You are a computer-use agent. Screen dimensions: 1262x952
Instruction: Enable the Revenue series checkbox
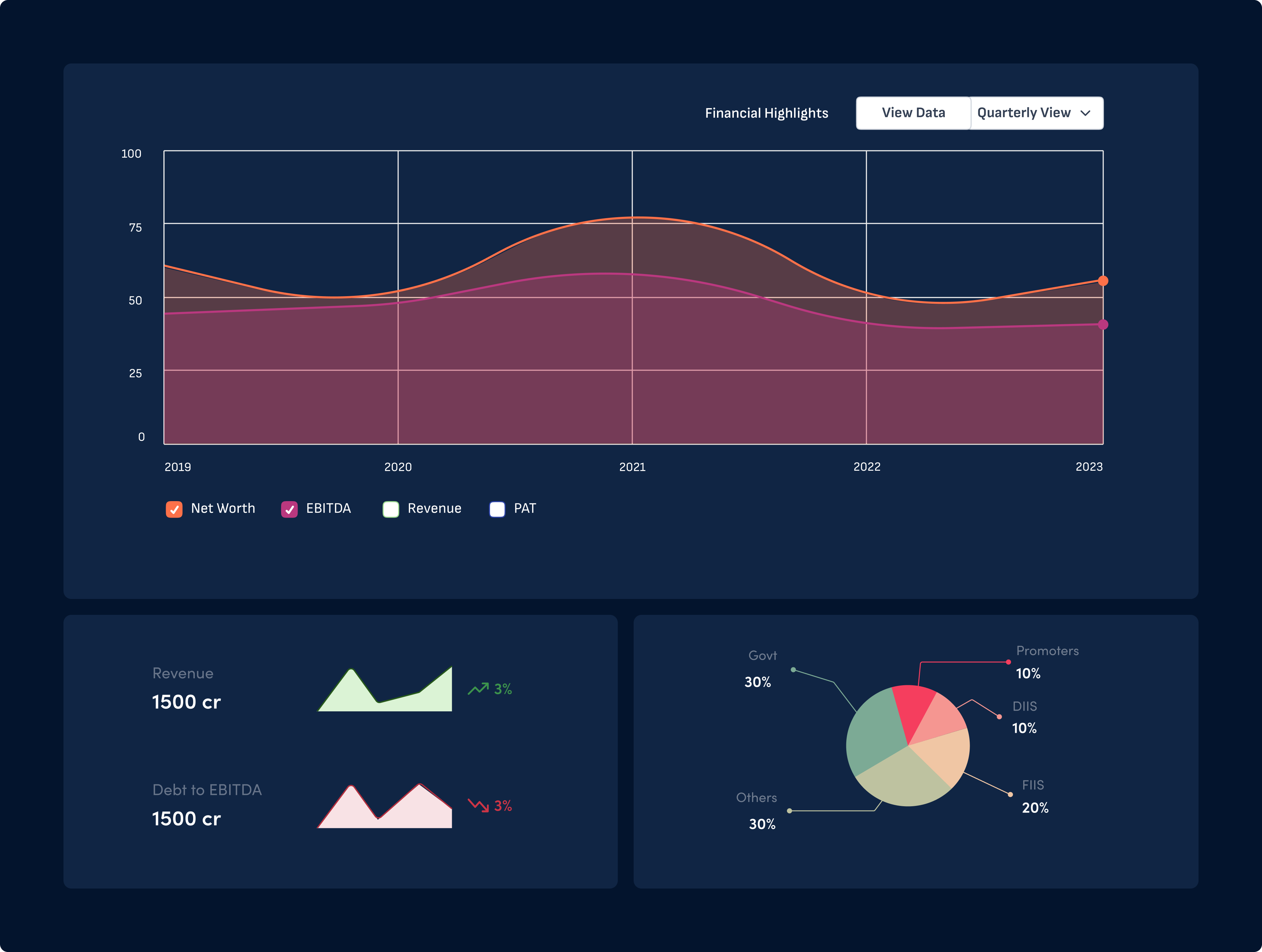[x=391, y=509]
